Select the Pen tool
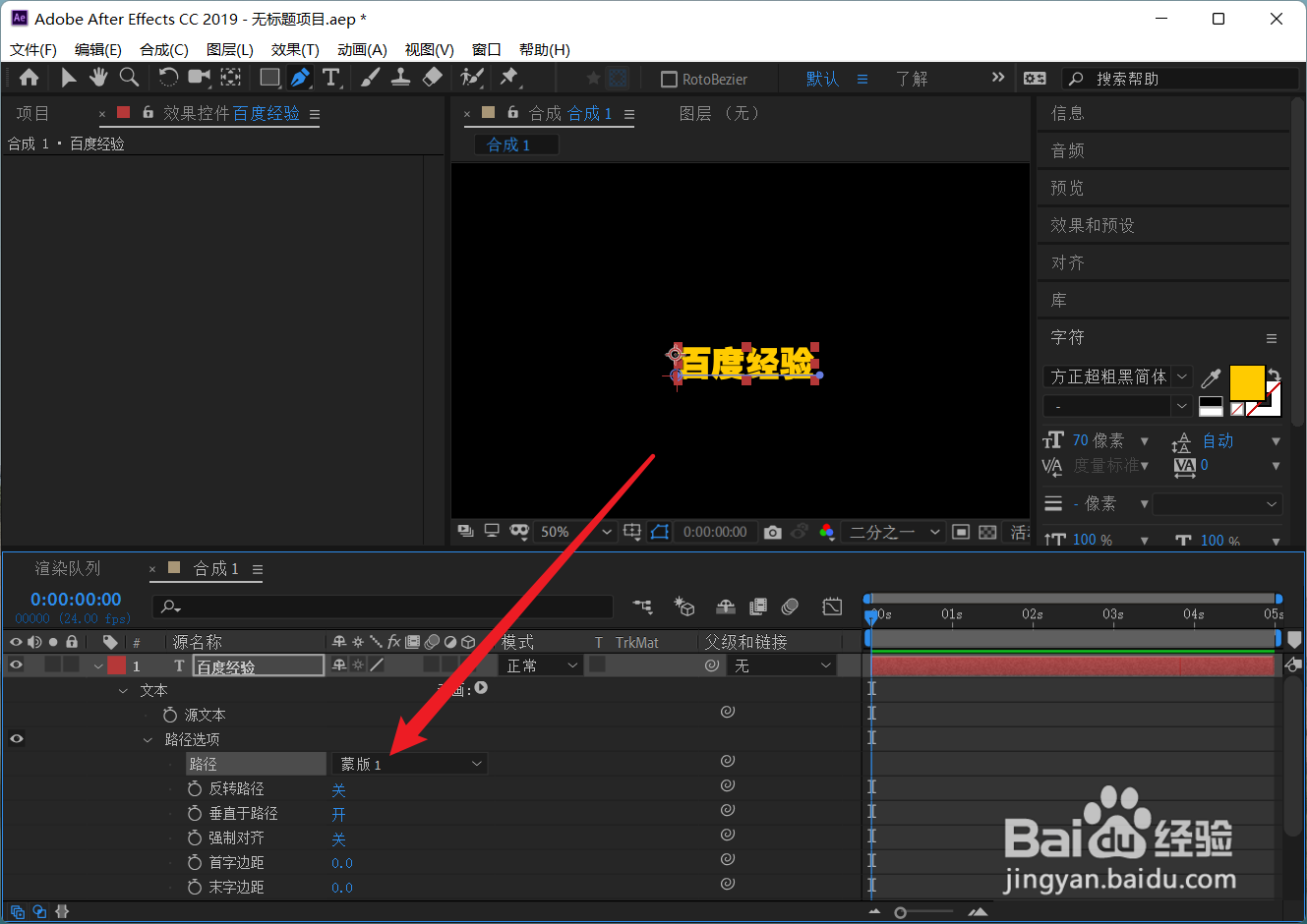This screenshot has width=1307, height=924. coord(301,78)
